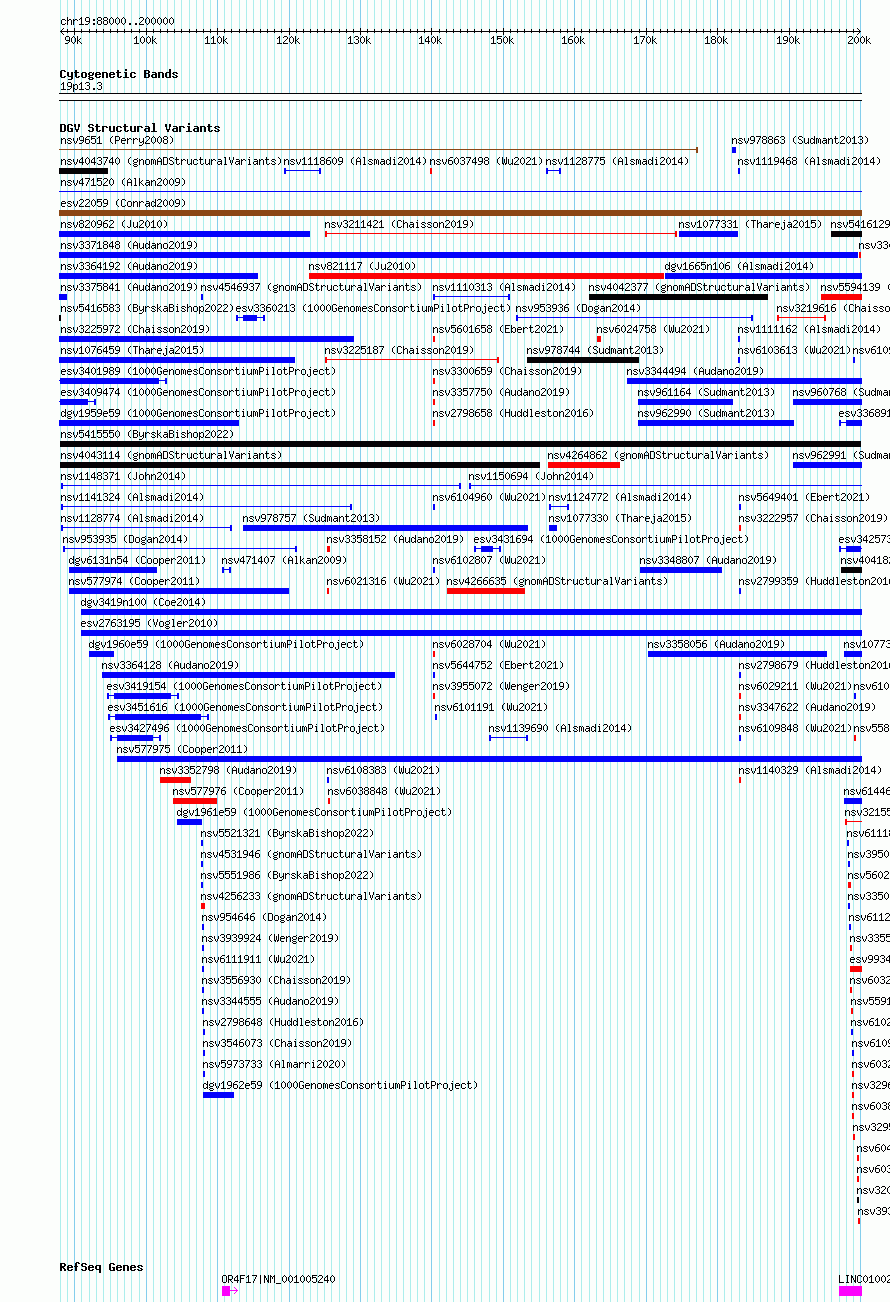Click the chr19:88000..200000 region label
890x1302 pixels.
(x=117, y=21)
